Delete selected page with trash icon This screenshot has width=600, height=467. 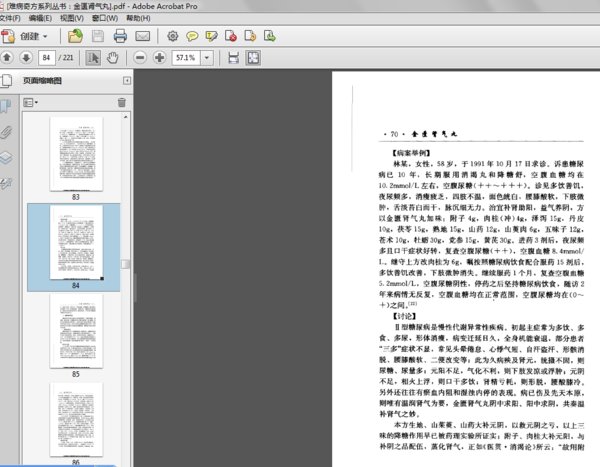click(x=122, y=102)
